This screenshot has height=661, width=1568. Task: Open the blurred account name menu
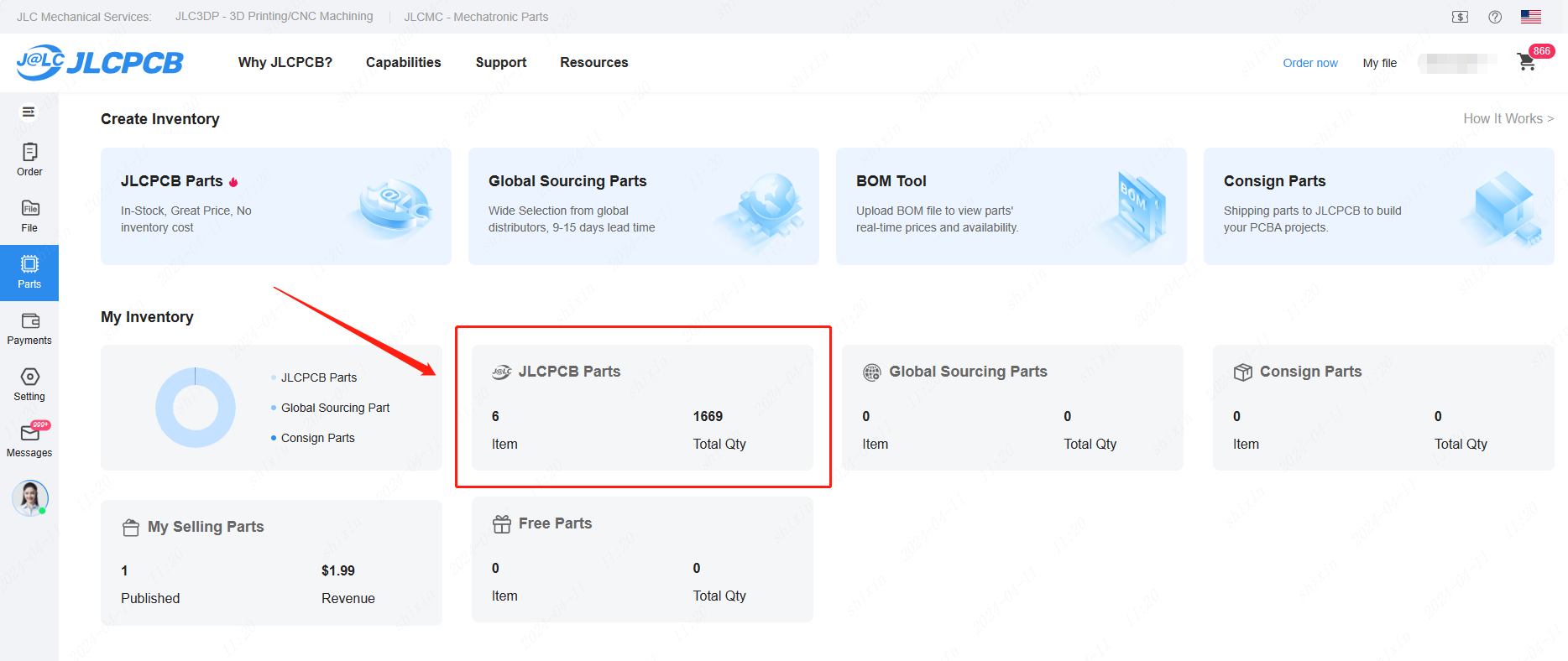1458,63
